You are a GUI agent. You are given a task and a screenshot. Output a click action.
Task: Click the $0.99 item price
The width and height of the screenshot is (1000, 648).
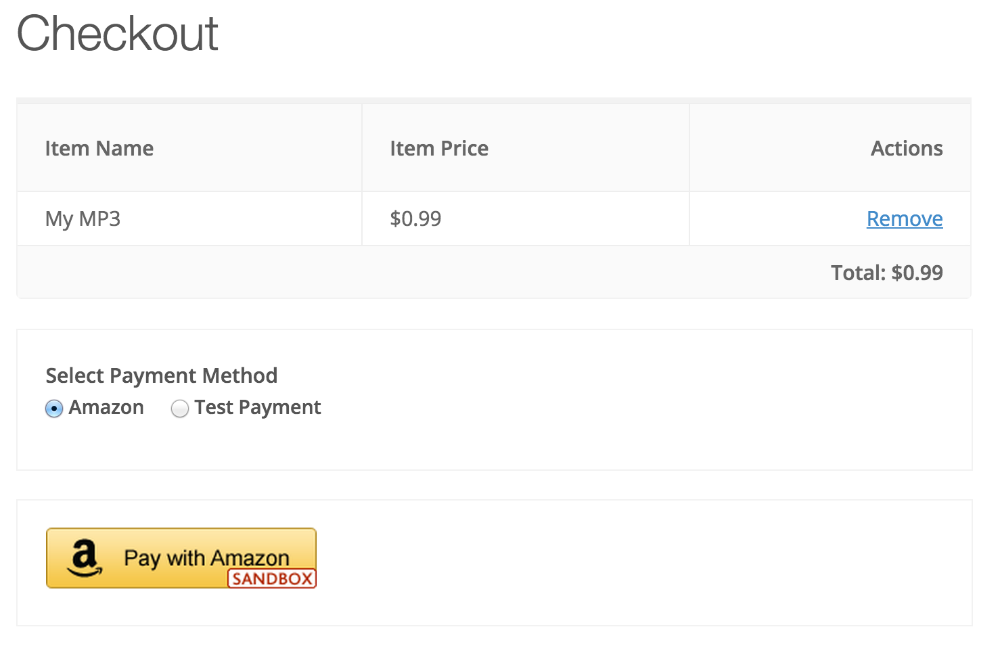click(x=415, y=218)
